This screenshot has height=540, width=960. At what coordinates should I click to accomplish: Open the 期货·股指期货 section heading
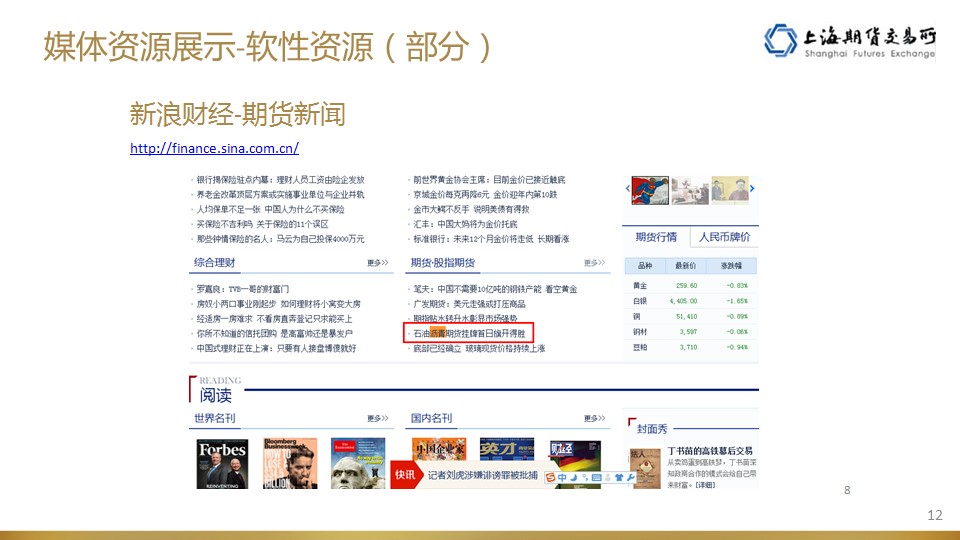[443, 263]
